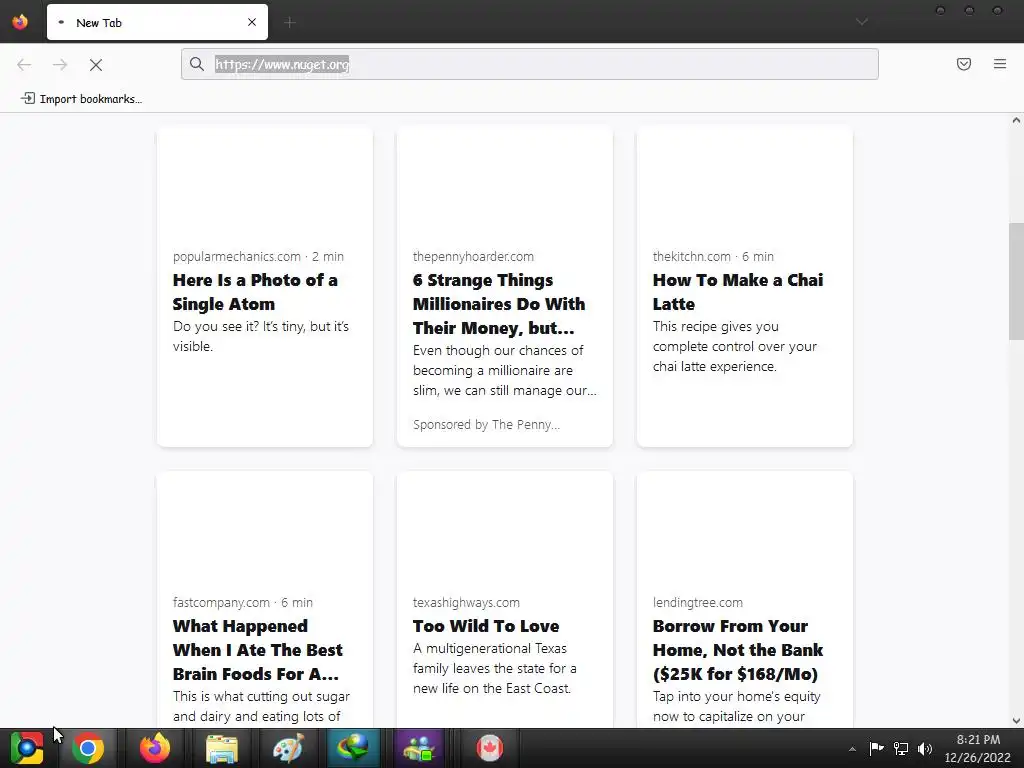Open the Firefox application menu
The image size is (1024, 768).
(x=1000, y=64)
